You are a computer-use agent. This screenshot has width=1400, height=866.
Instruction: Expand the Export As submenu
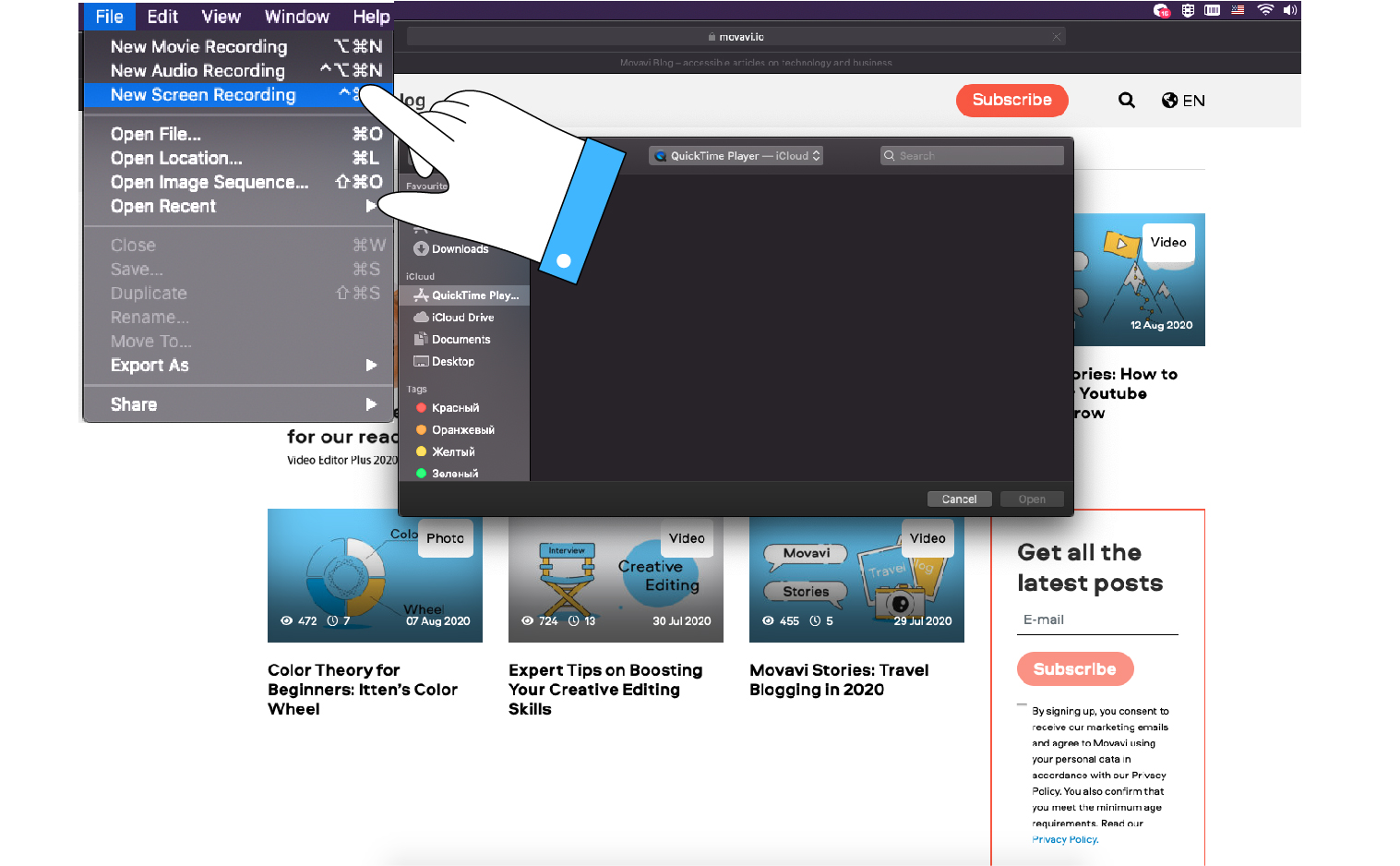coord(238,365)
